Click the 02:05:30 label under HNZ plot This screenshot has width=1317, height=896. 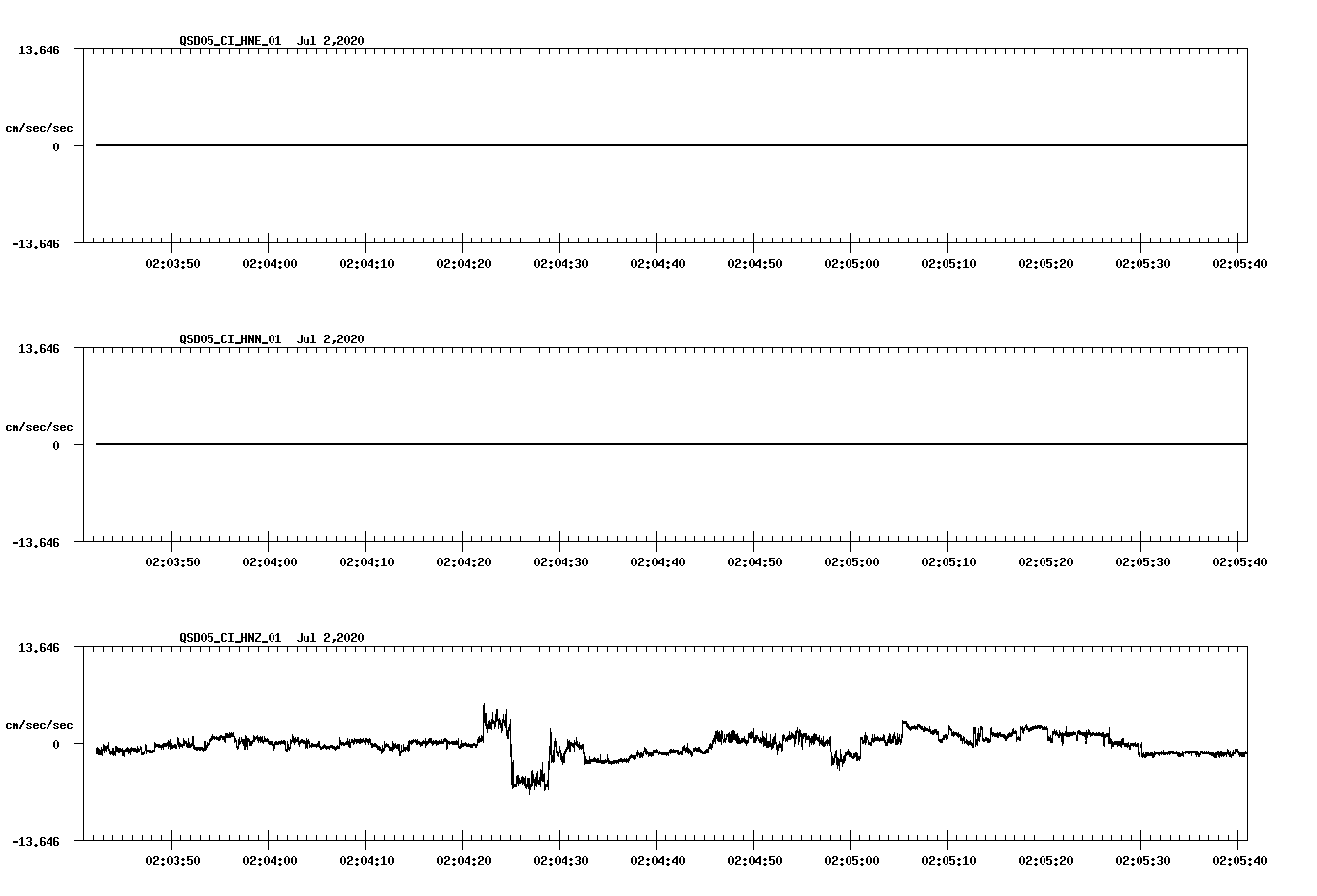pos(1142,861)
